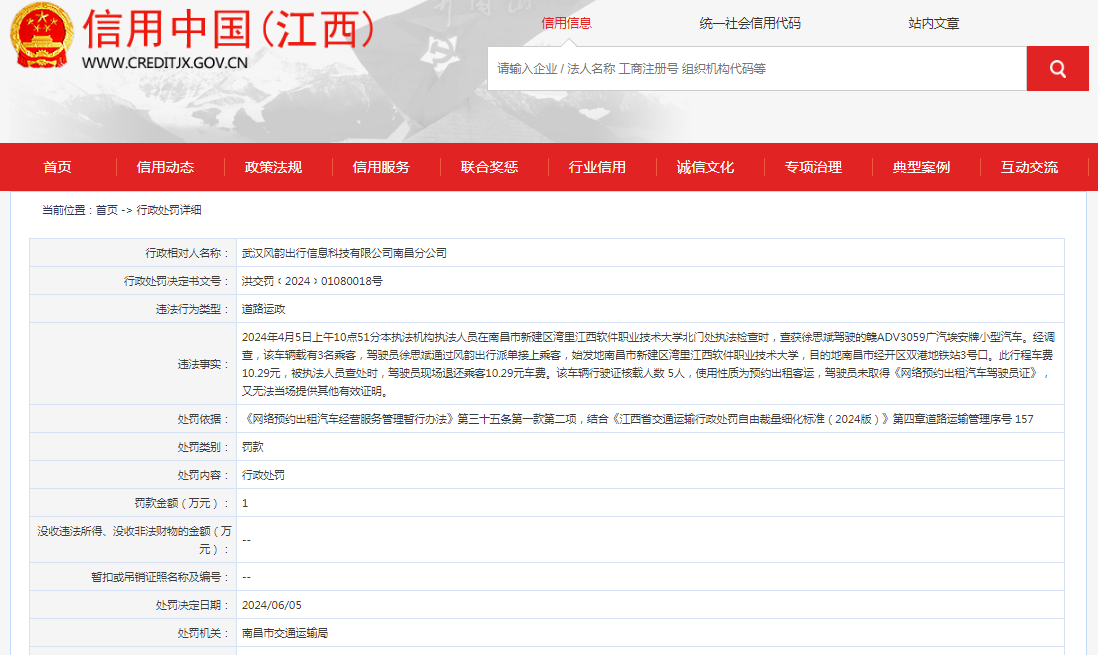Click the fine amount value 1
The image size is (1098, 655).
(245, 503)
